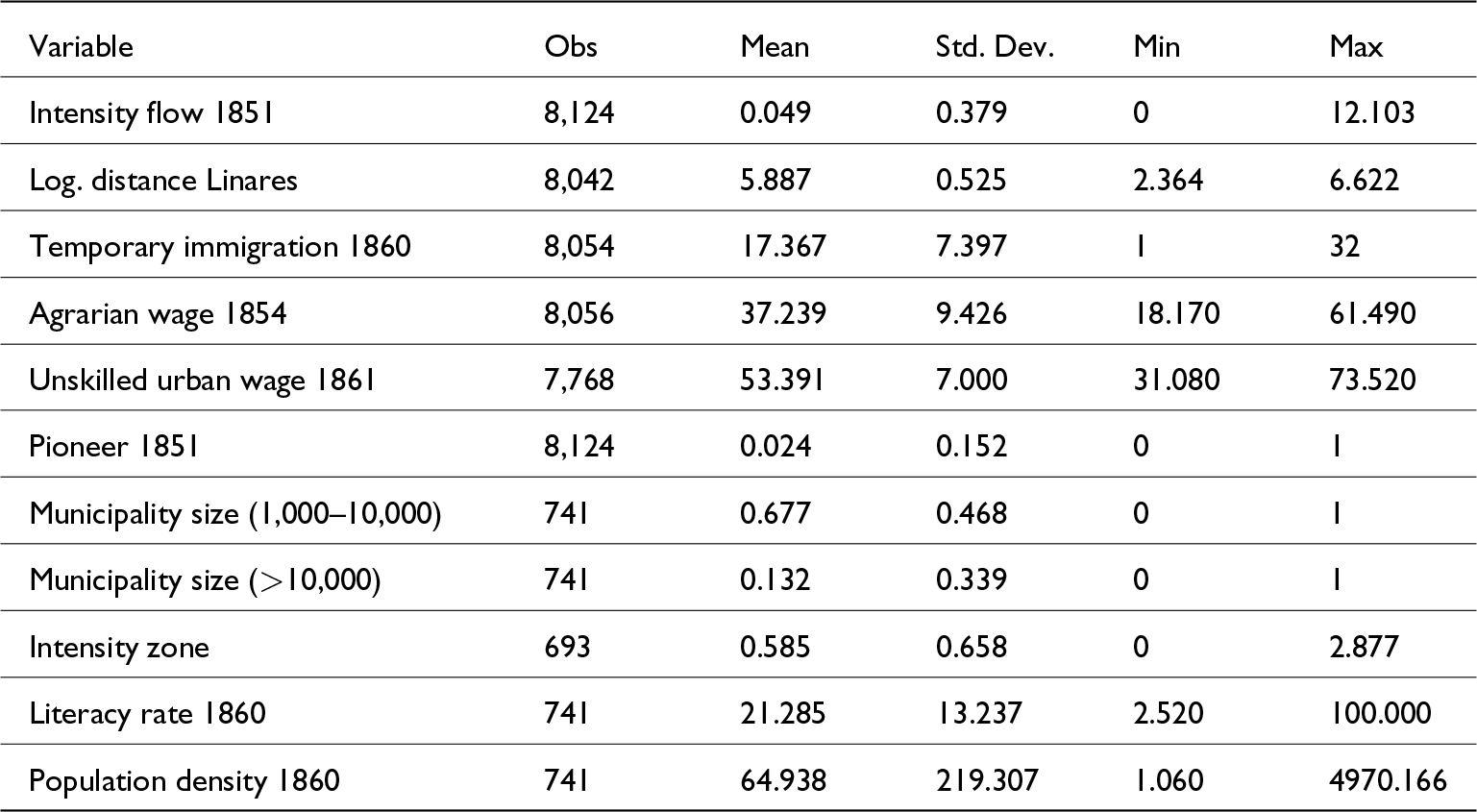Click the Mean column header
Image resolution: width=1477 pixels, height=812 pixels.
click(775, 47)
